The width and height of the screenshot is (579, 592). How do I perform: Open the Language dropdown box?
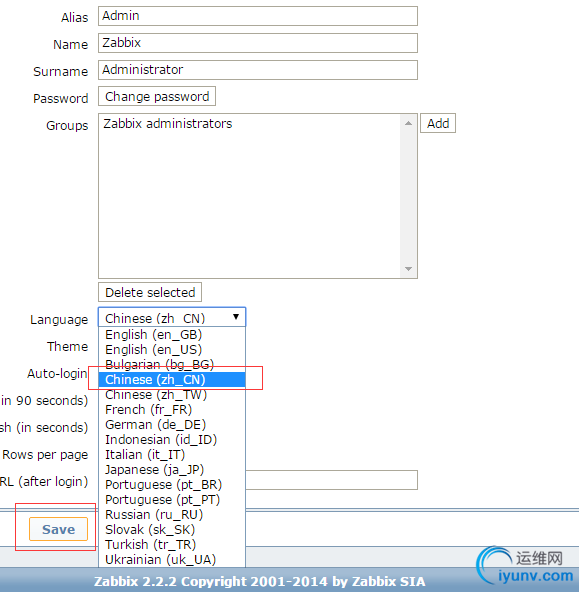[x=172, y=317]
